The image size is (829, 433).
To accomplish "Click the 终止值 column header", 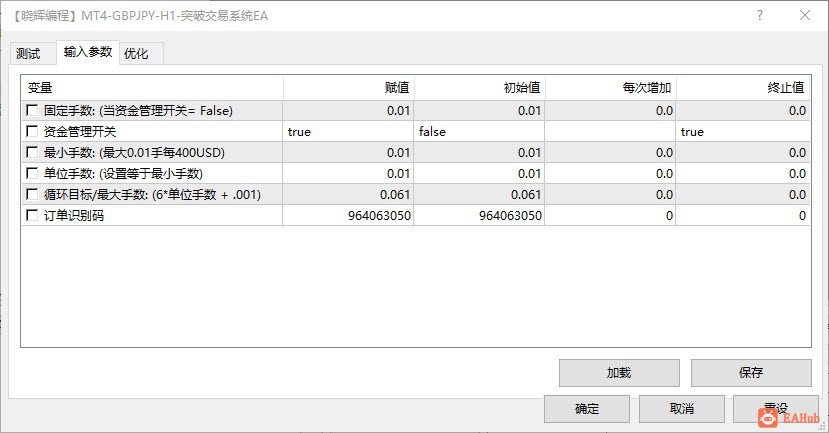I will point(743,88).
